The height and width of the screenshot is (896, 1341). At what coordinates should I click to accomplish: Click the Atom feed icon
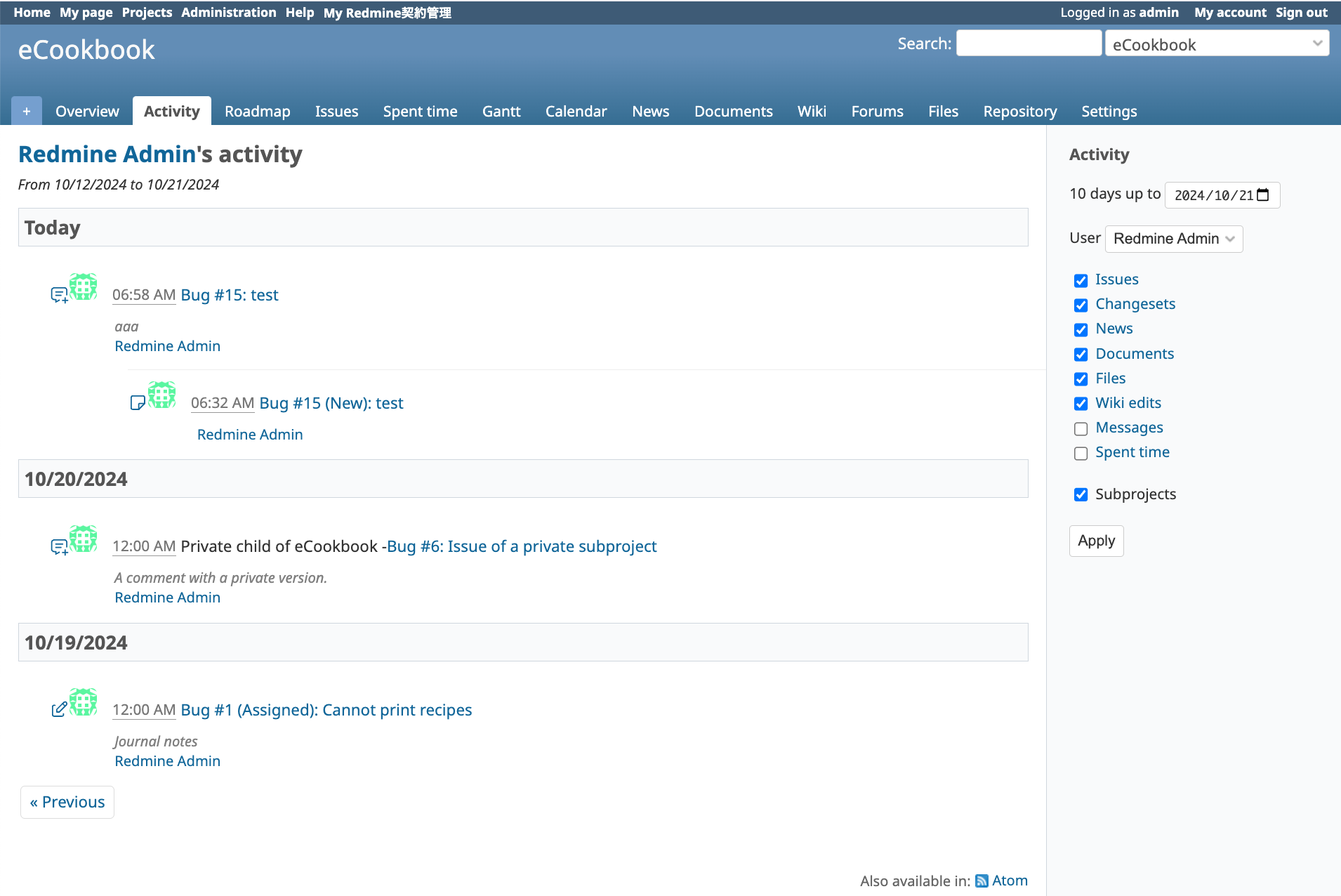[982, 881]
